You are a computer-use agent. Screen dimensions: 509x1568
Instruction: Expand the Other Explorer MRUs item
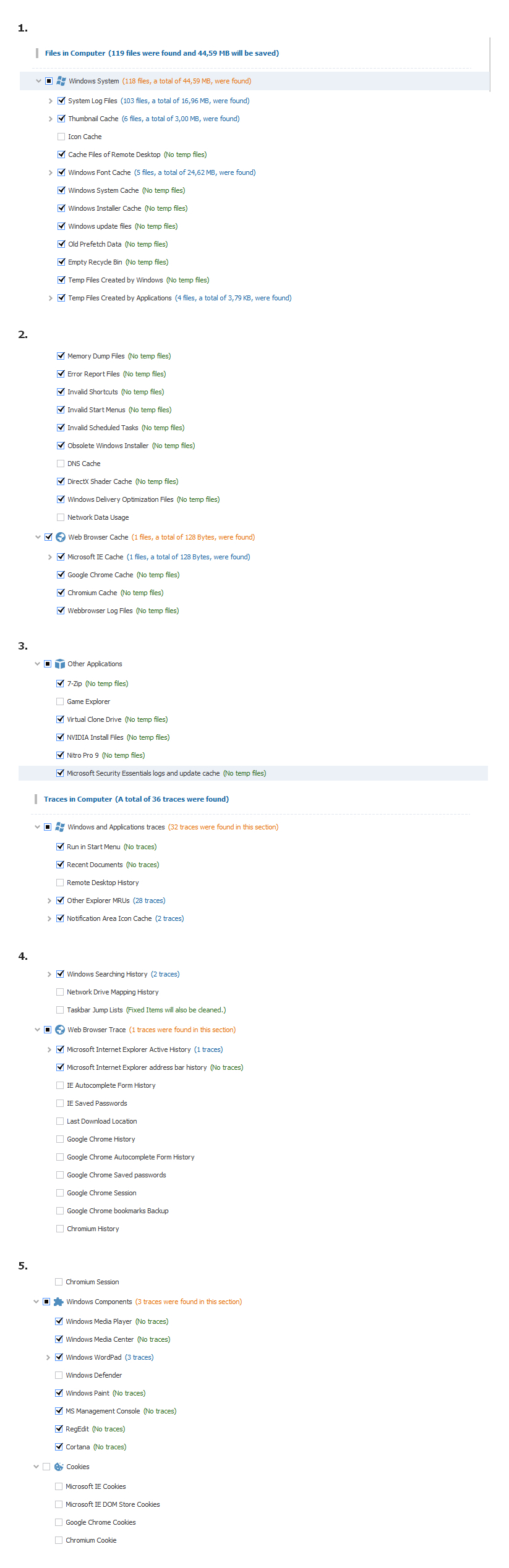coord(49,901)
